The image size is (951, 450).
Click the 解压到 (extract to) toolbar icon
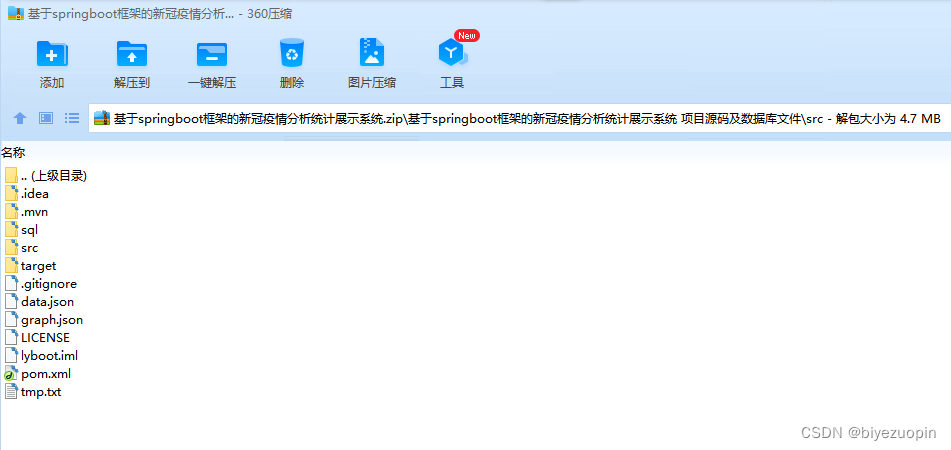pyautogui.click(x=132, y=54)
